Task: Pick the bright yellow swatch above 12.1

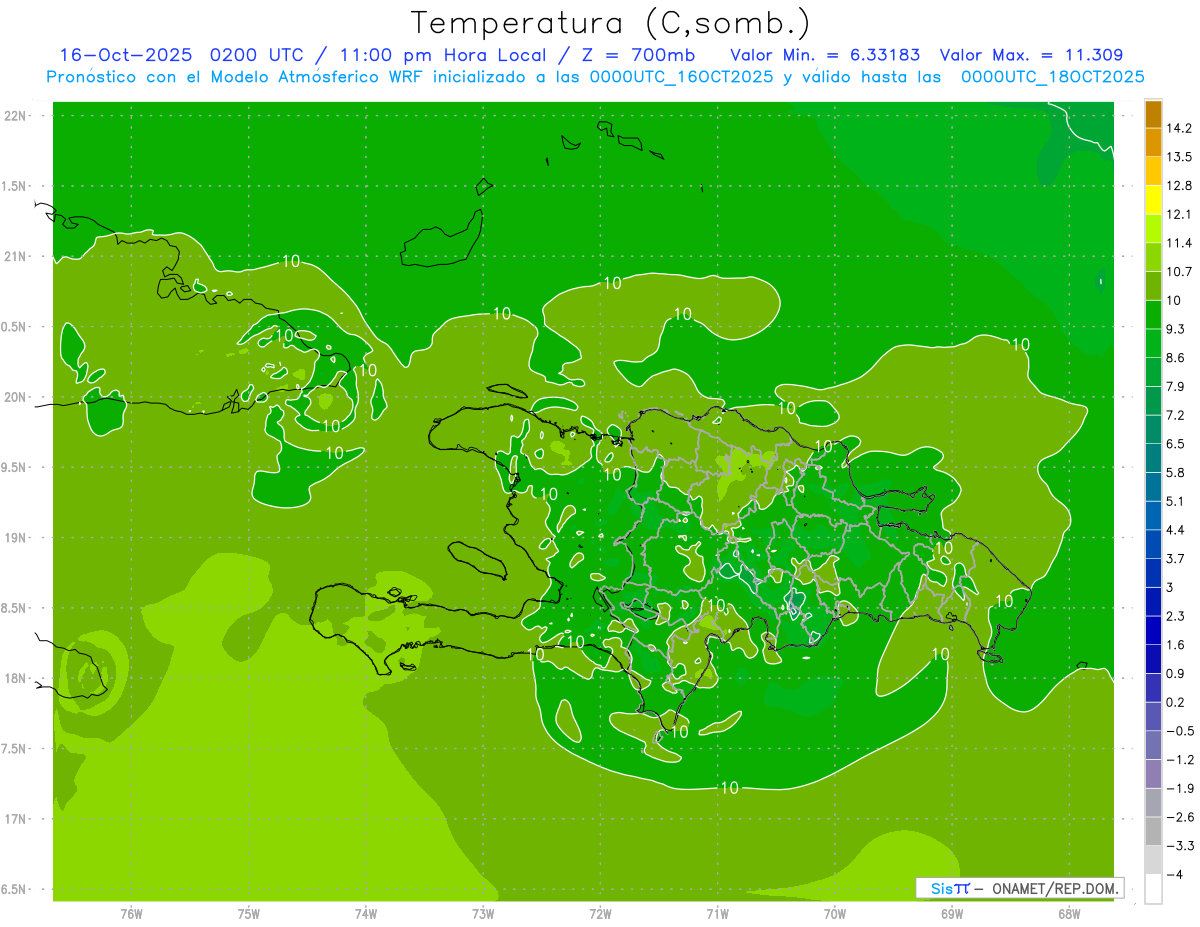Action: 1153,200
